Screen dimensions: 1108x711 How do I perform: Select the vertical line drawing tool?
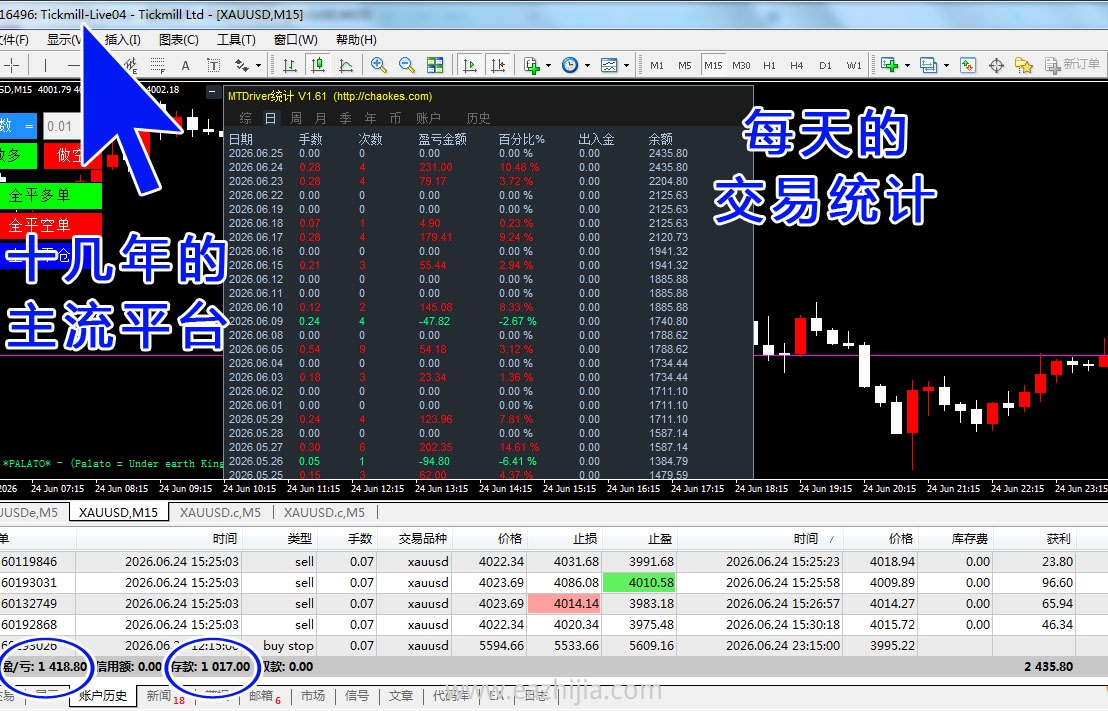(45, 66)
